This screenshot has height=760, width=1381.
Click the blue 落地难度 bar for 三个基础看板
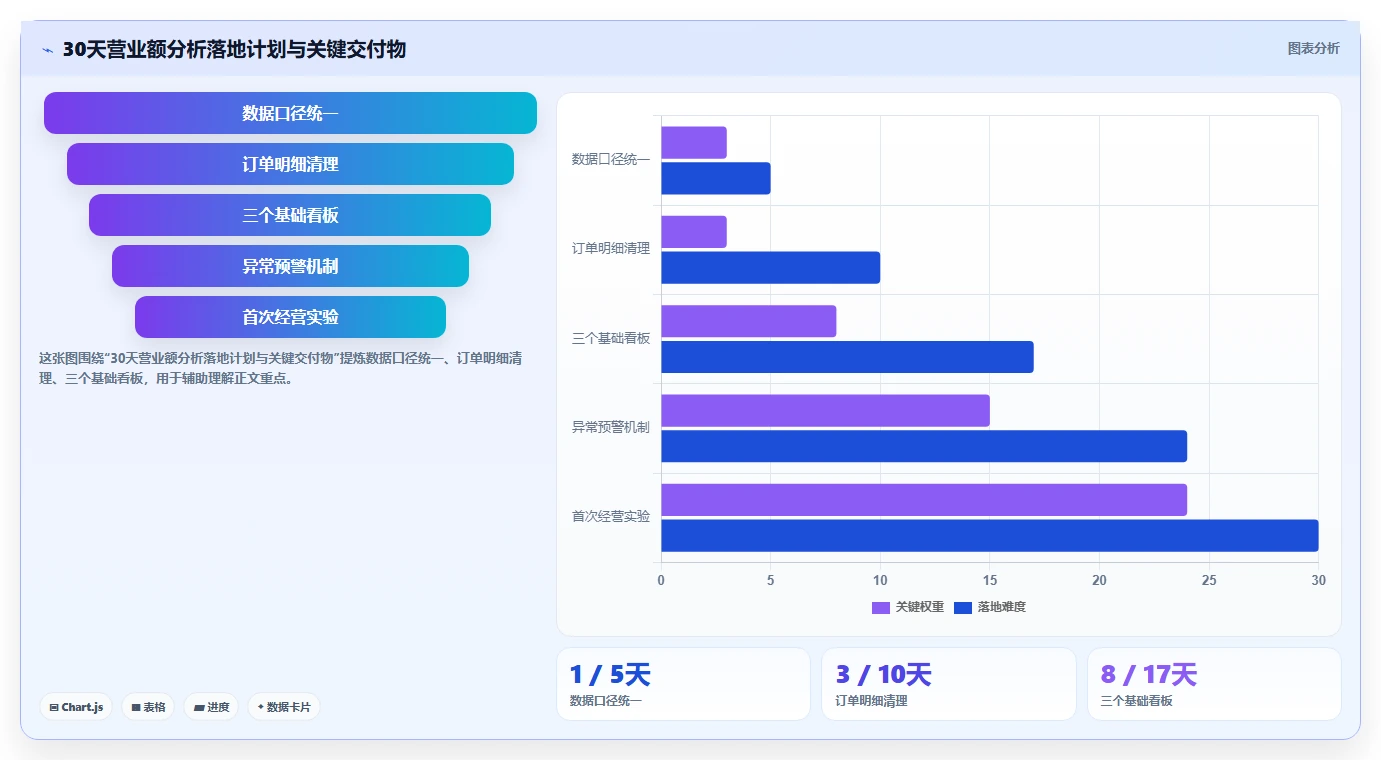coord(847,357)
